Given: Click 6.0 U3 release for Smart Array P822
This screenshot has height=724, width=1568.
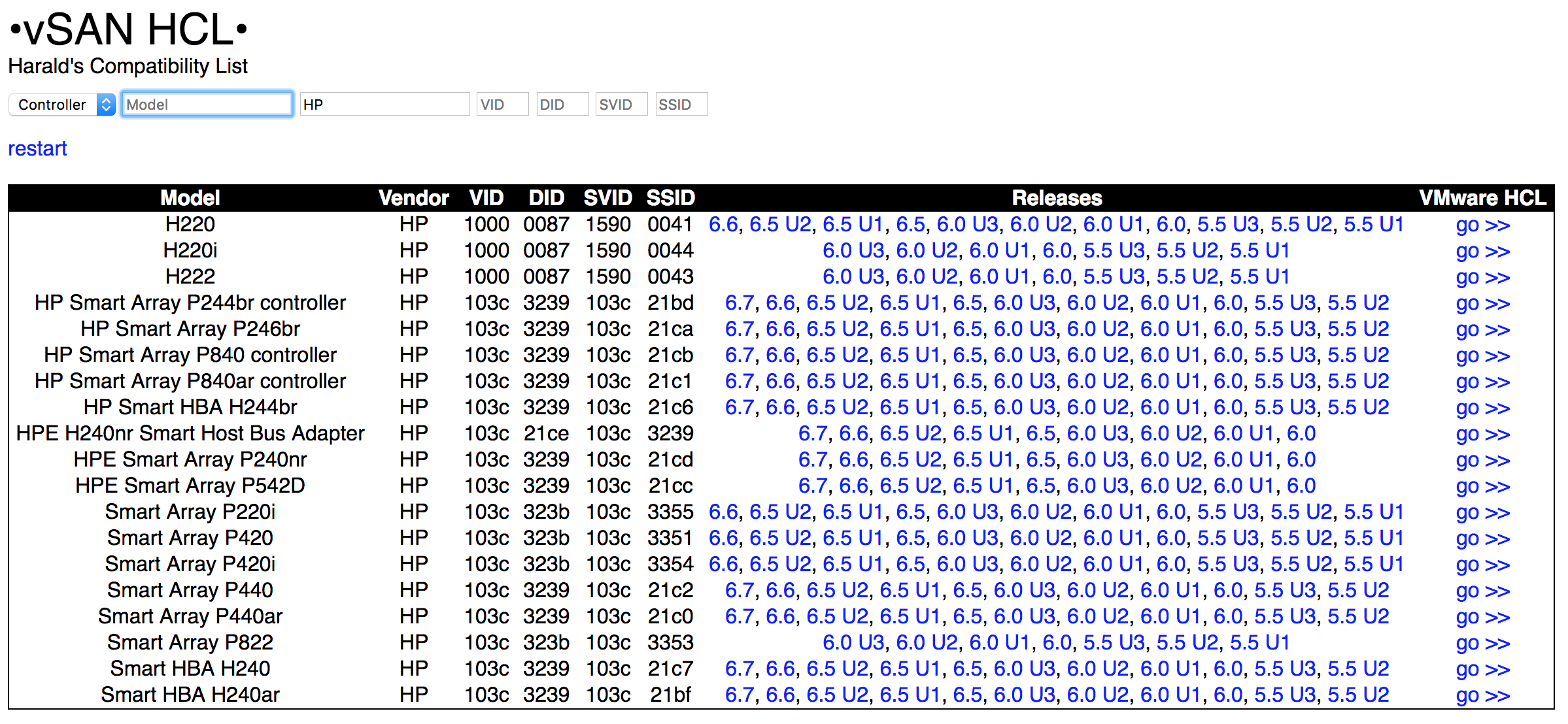Looking at the screenshot, I should [853, 643].
